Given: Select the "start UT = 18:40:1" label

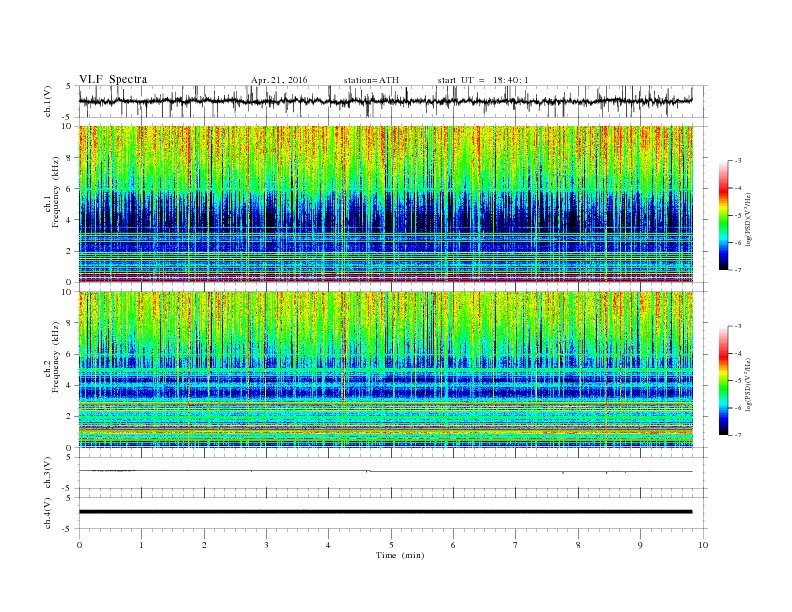Looking at the screenshot, I should (x=483, y=80).
